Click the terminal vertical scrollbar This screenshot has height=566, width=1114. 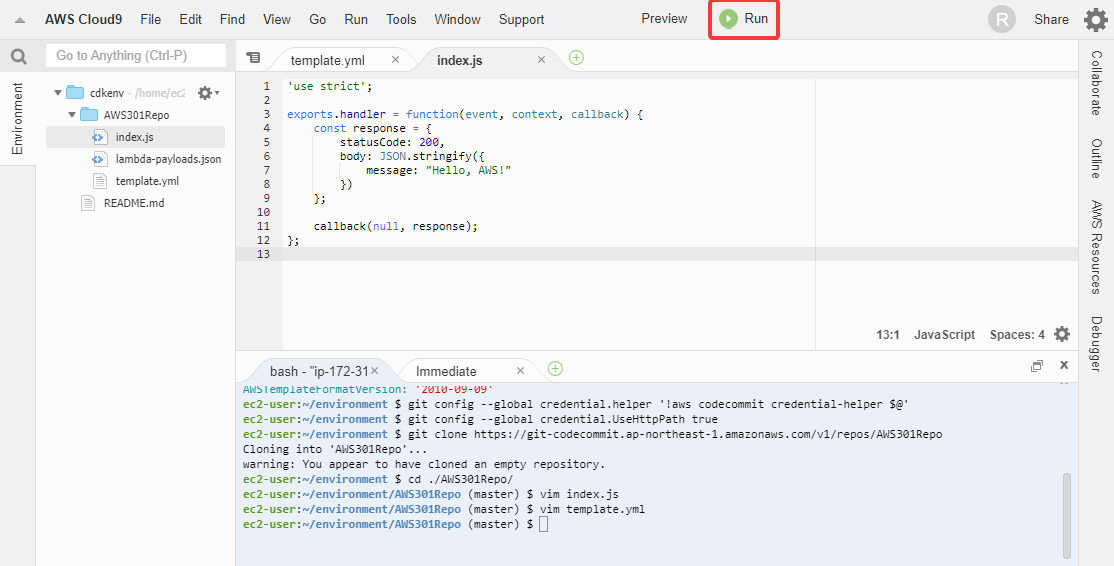[x=1066, y=514]
